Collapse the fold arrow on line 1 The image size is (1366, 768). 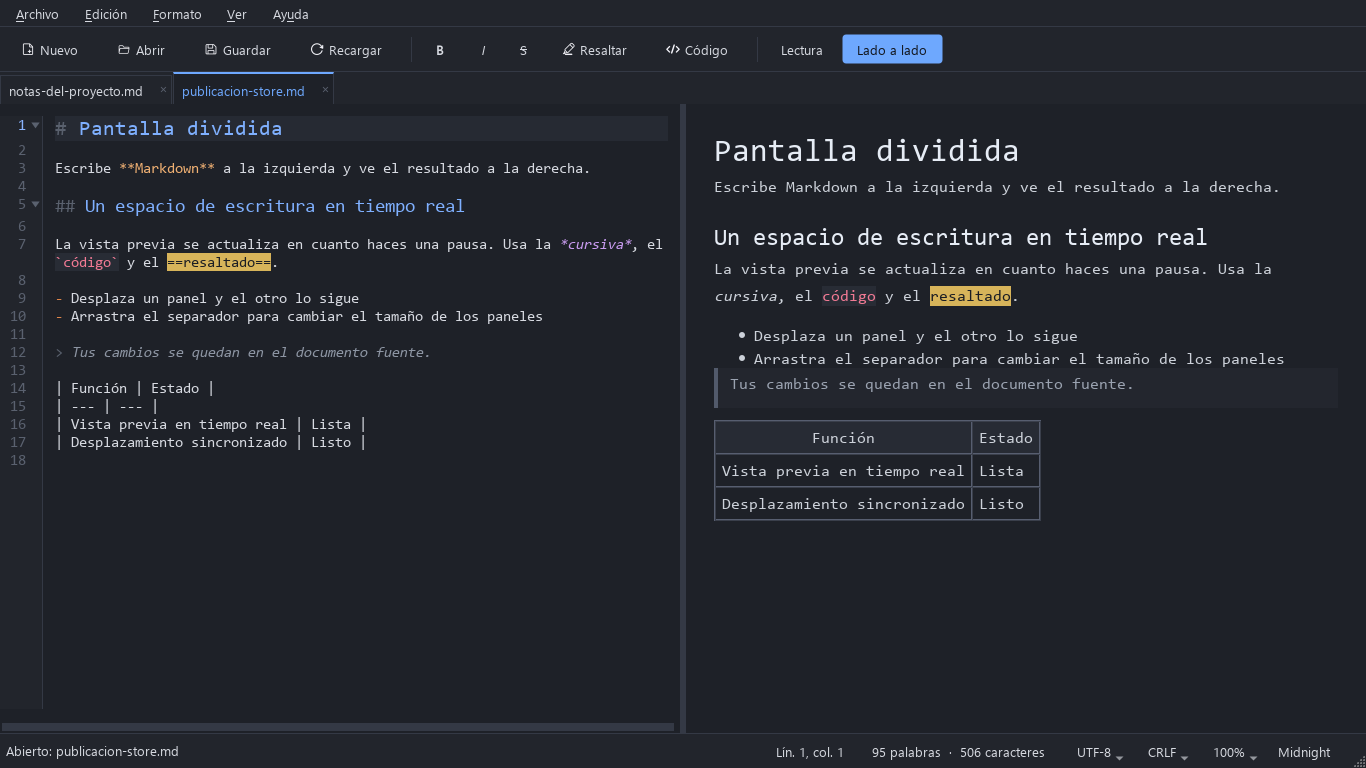36,125
